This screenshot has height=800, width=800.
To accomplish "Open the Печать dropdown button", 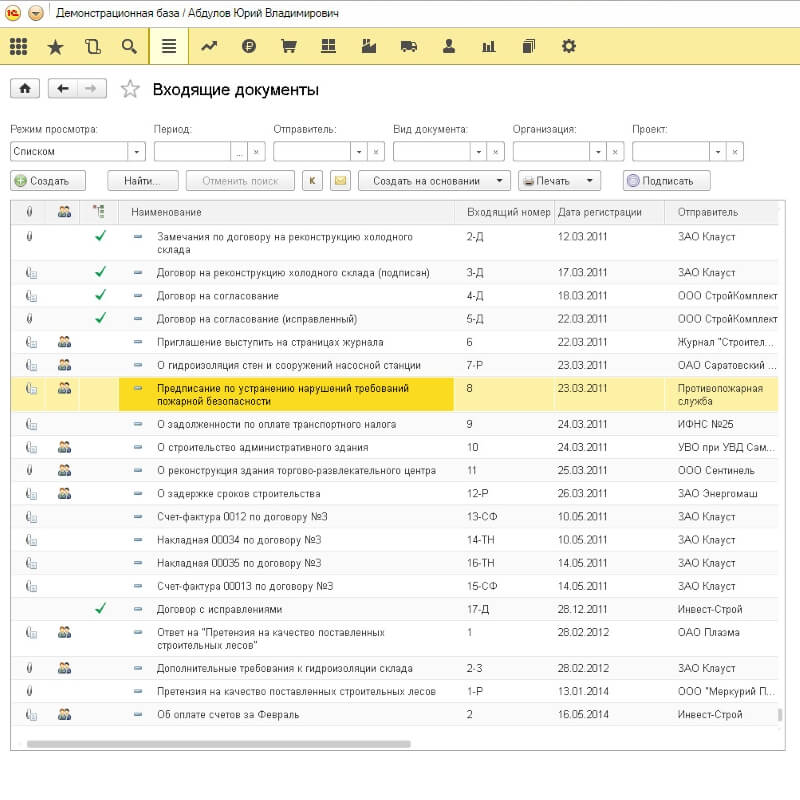I will coord(559,181).
